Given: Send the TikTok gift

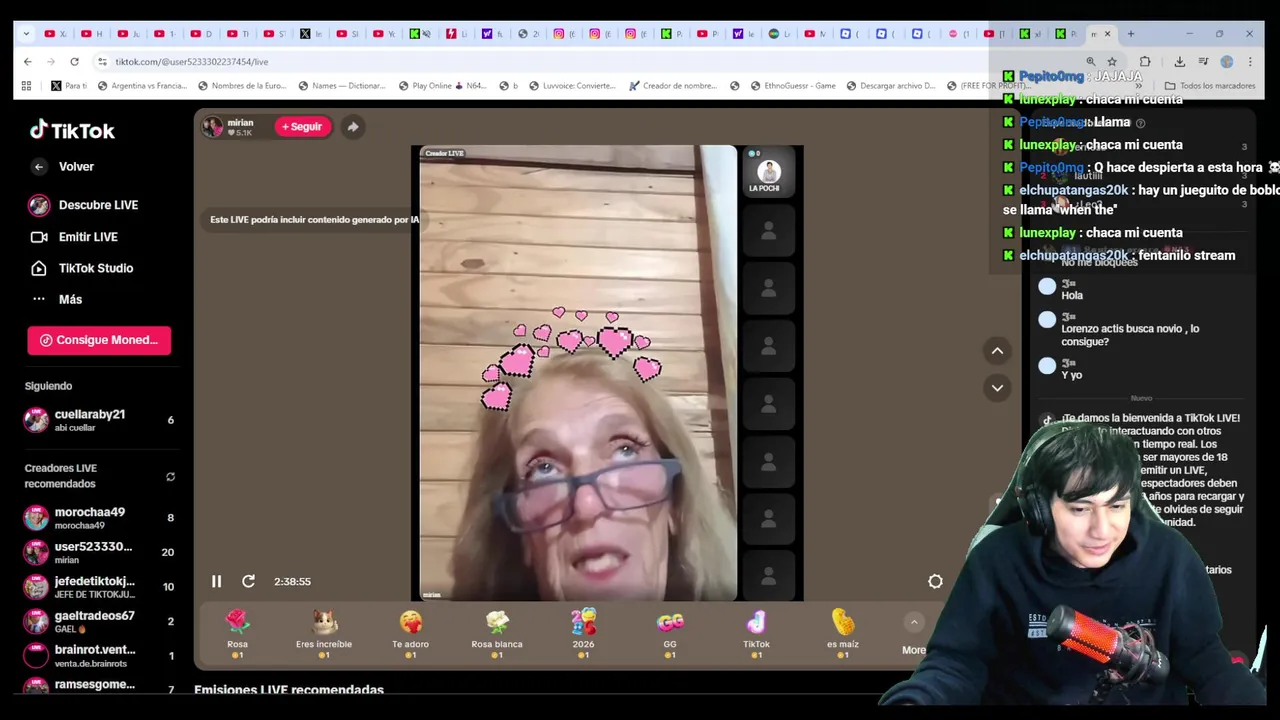Looking at the screenshot, I should 756,634.
